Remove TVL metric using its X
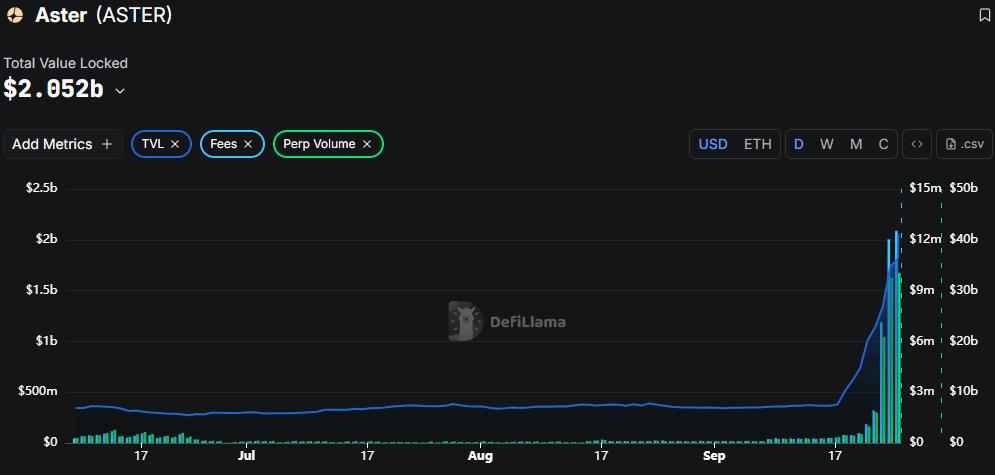 [x=175, y=144]
